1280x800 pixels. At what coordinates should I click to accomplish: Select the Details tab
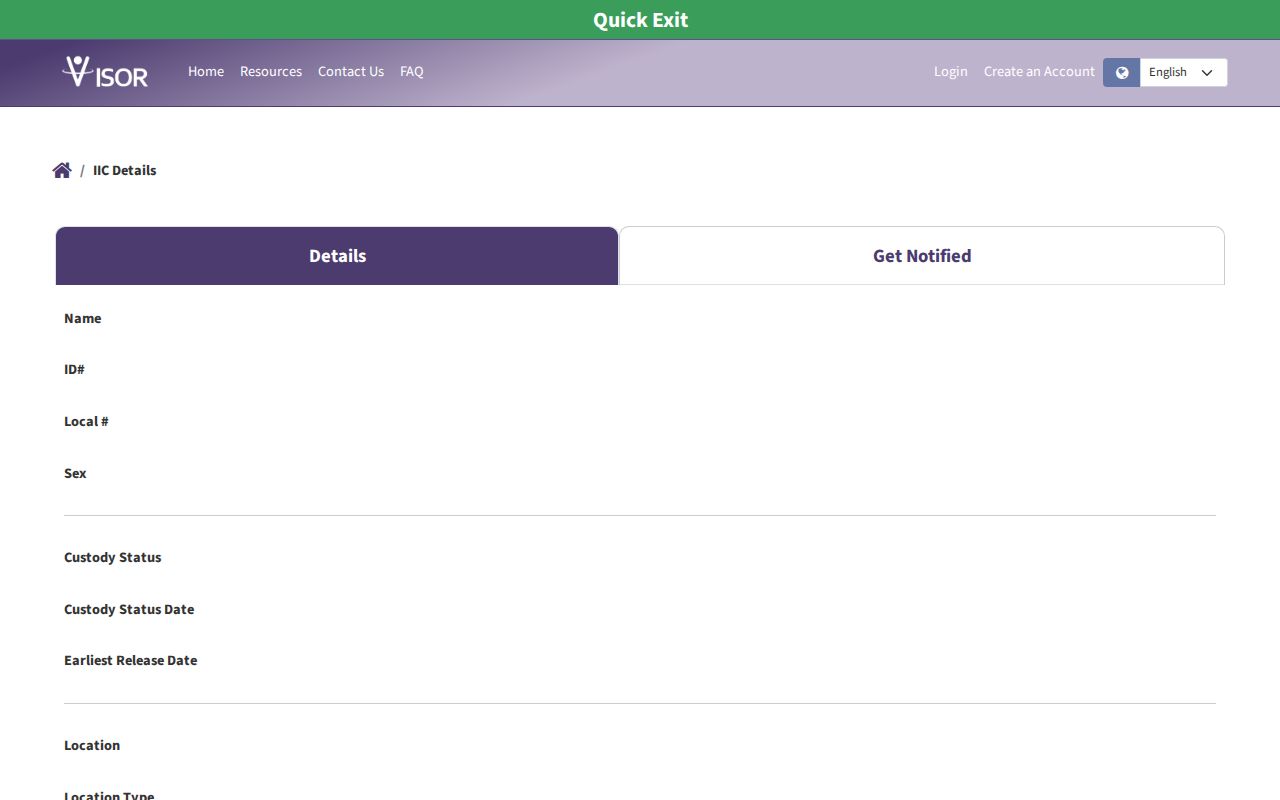pos(337,256)
